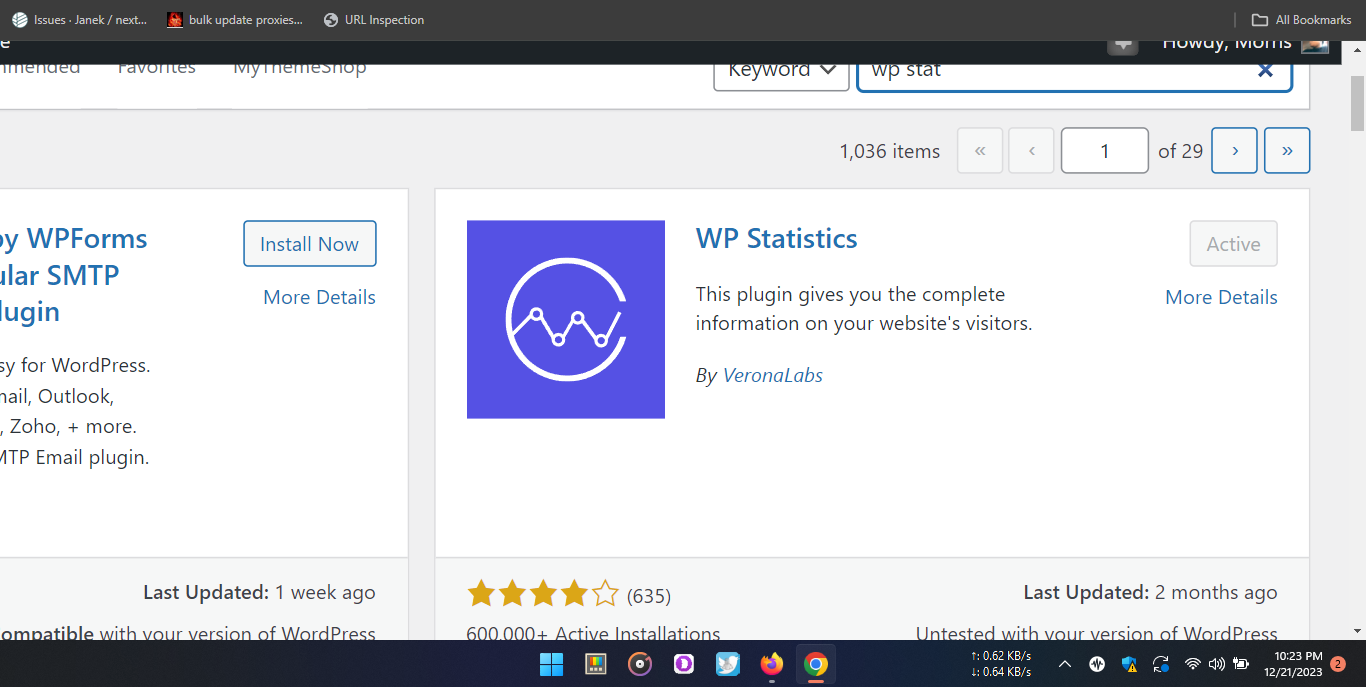Open the VeronaLabs author link
Viewport: 1366px width, 687px height.
coord(773,375)
